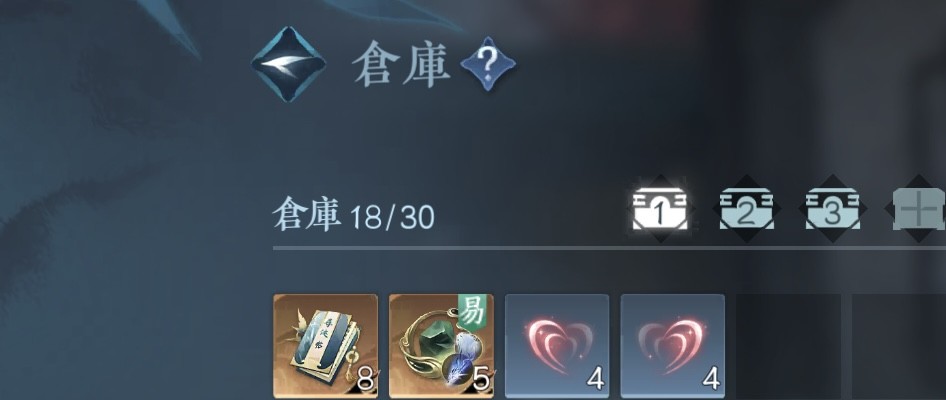Pick the first pink heart item

click(557, 346)
